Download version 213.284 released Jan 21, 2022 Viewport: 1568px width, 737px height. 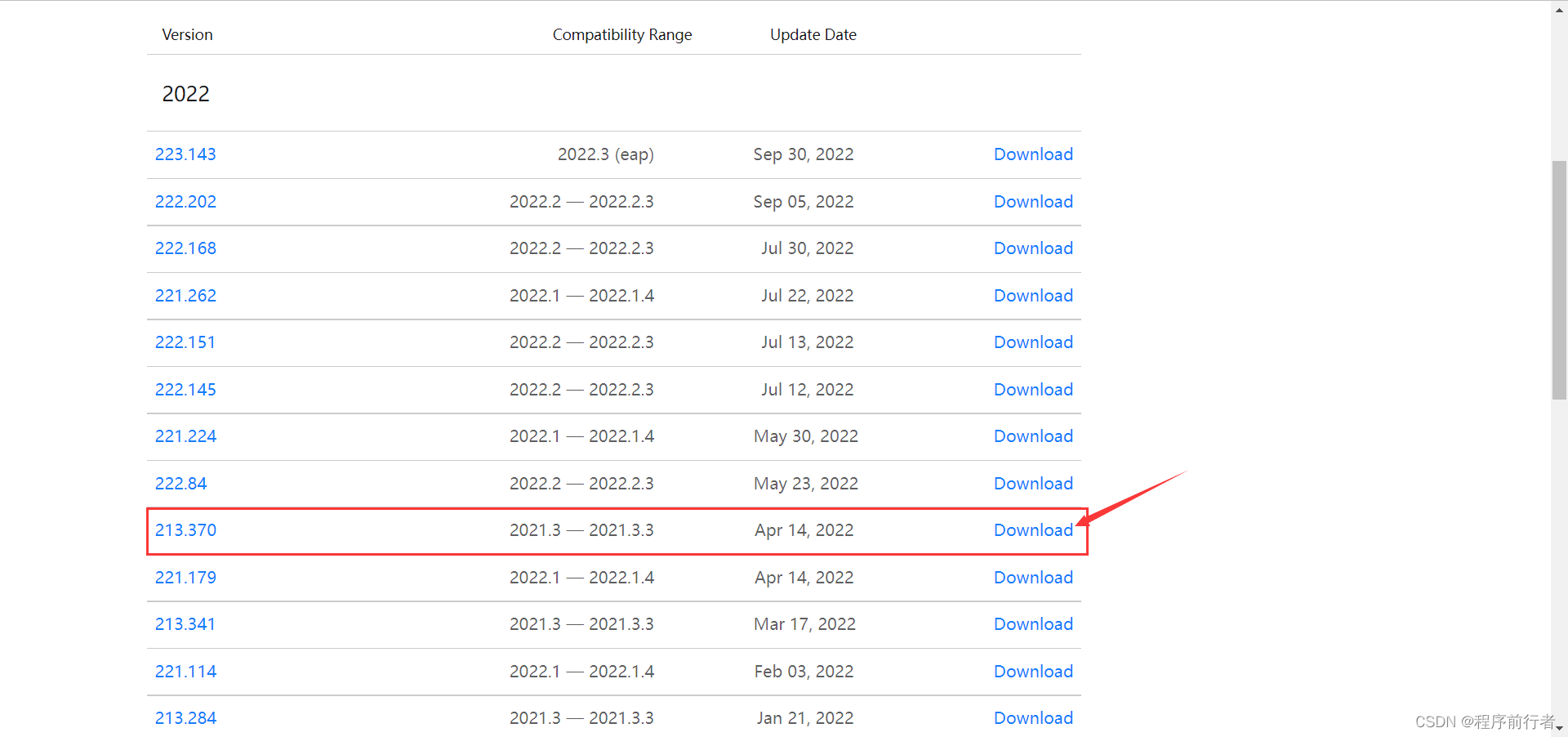pyautogui.click(x=1033, y=718)
